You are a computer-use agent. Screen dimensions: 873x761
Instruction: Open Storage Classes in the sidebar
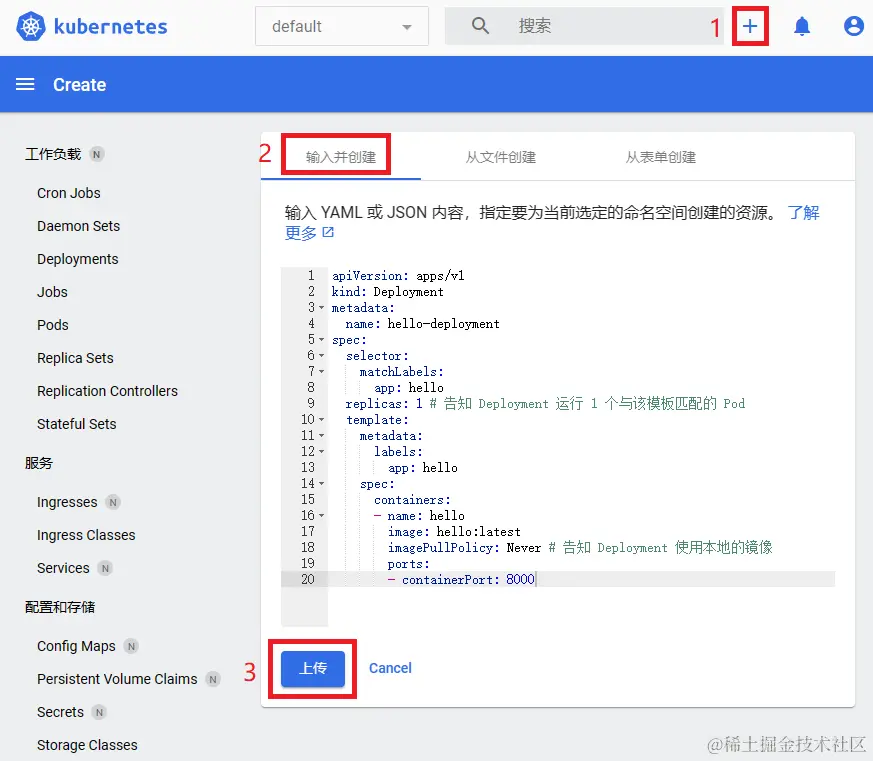coord(87,745)
